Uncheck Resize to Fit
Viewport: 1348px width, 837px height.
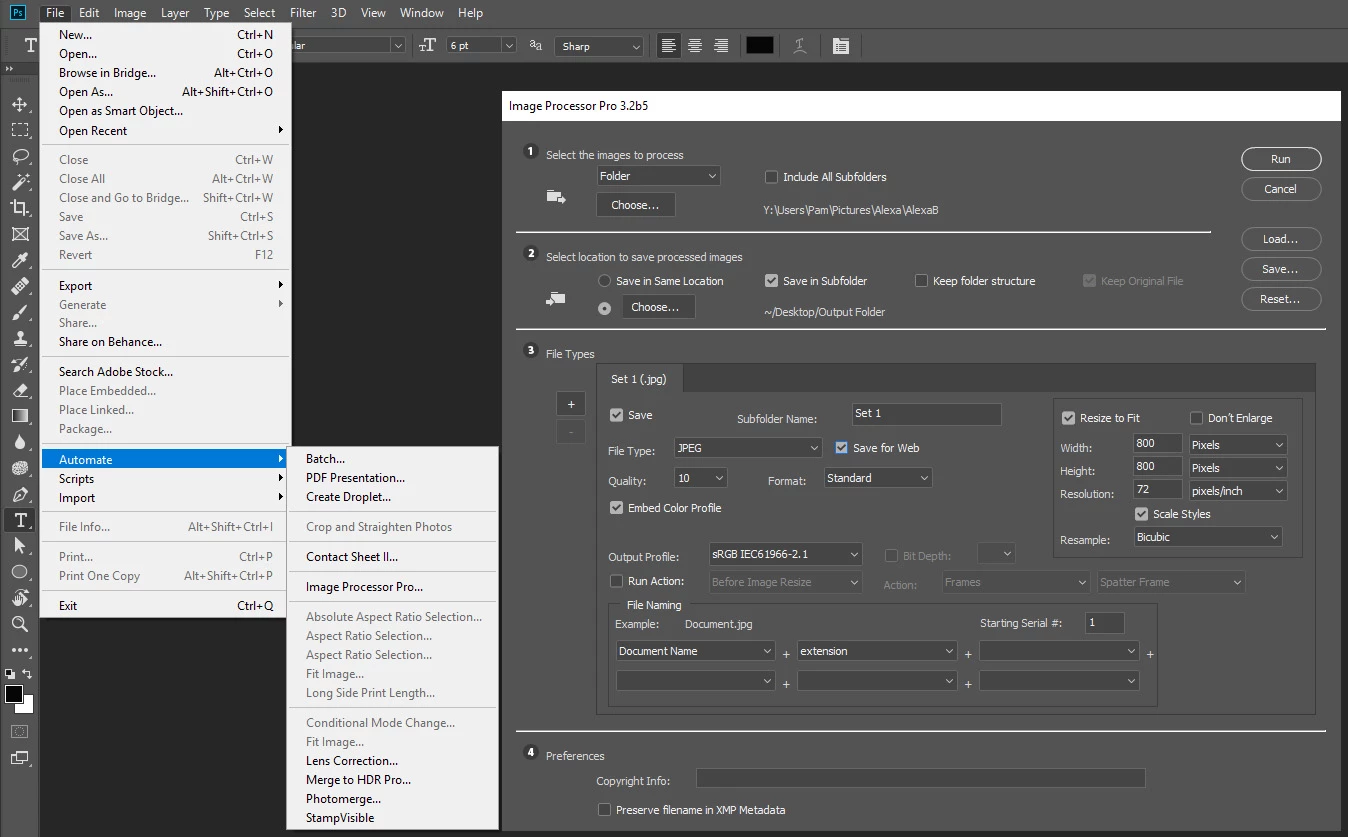tap(1068, 418)
